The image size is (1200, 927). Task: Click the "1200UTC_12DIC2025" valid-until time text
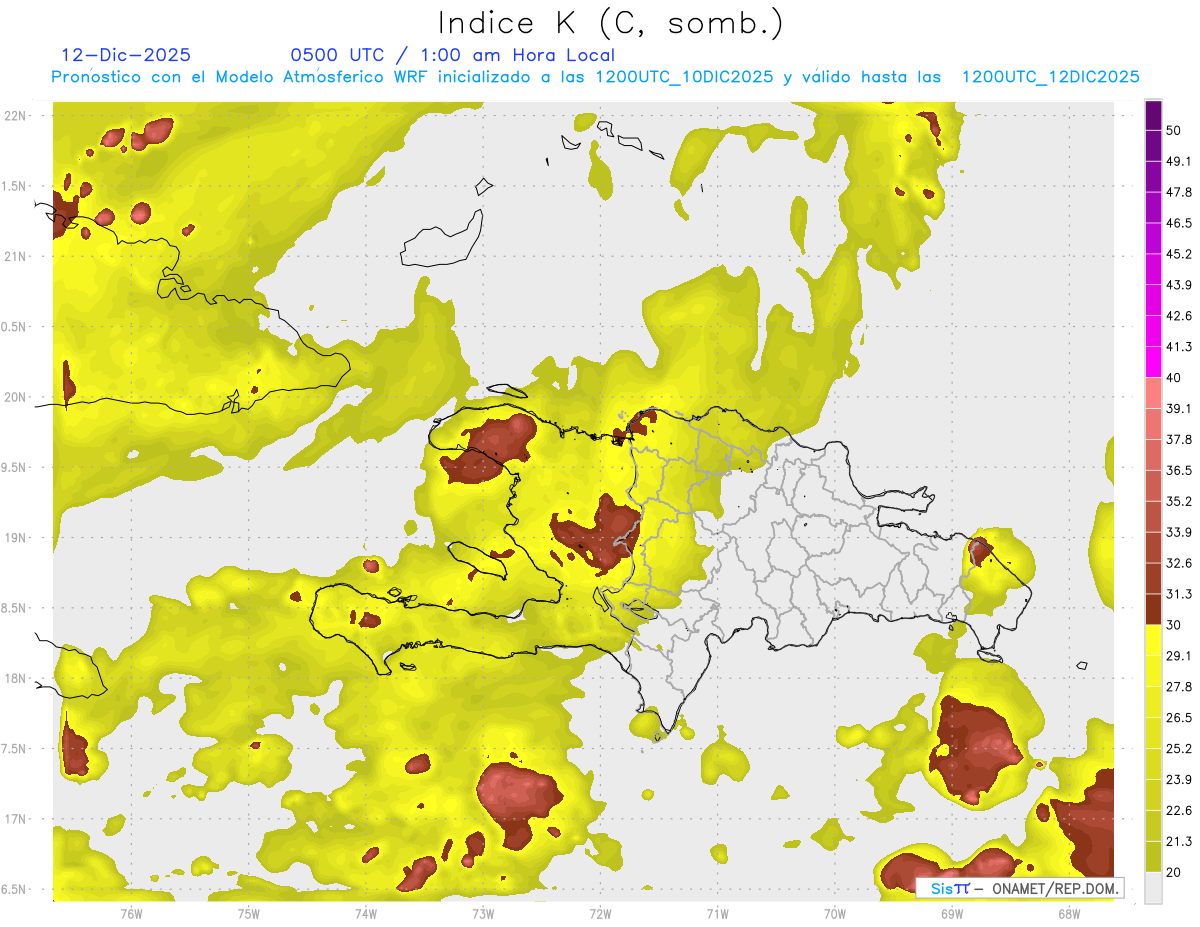1050,77
